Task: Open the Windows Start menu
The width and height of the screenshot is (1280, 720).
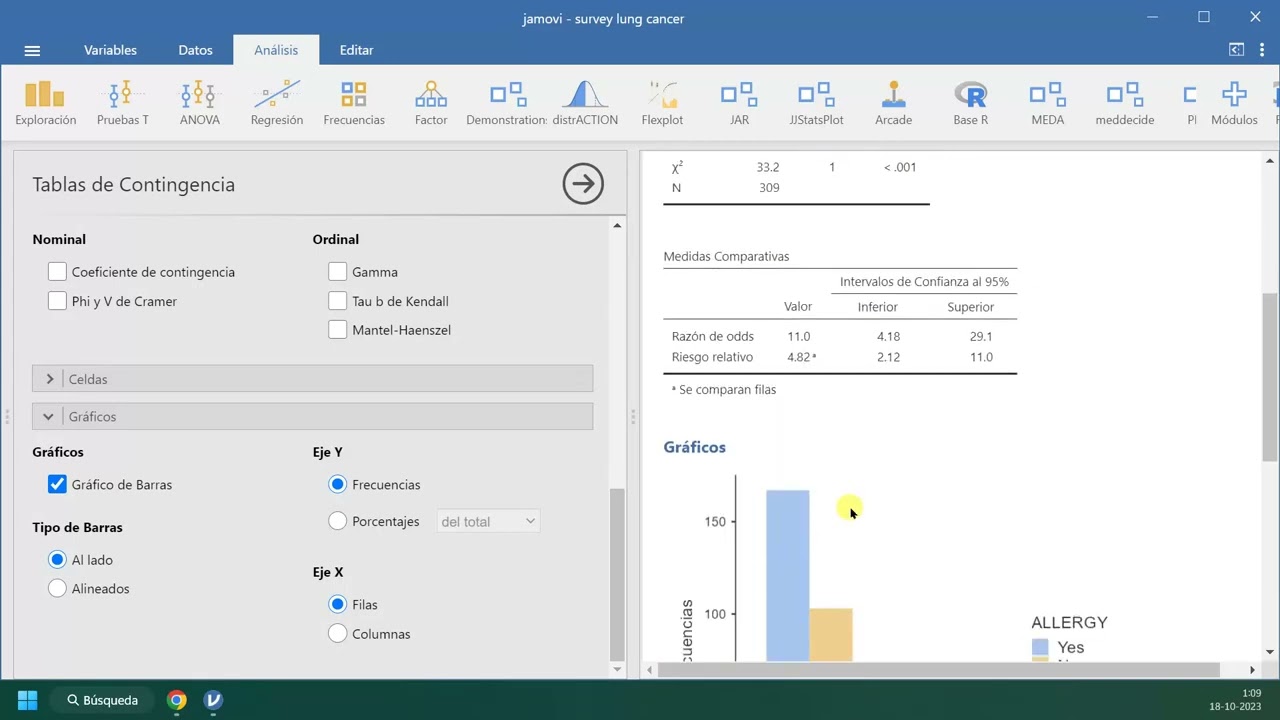Action: coord(27,700)
